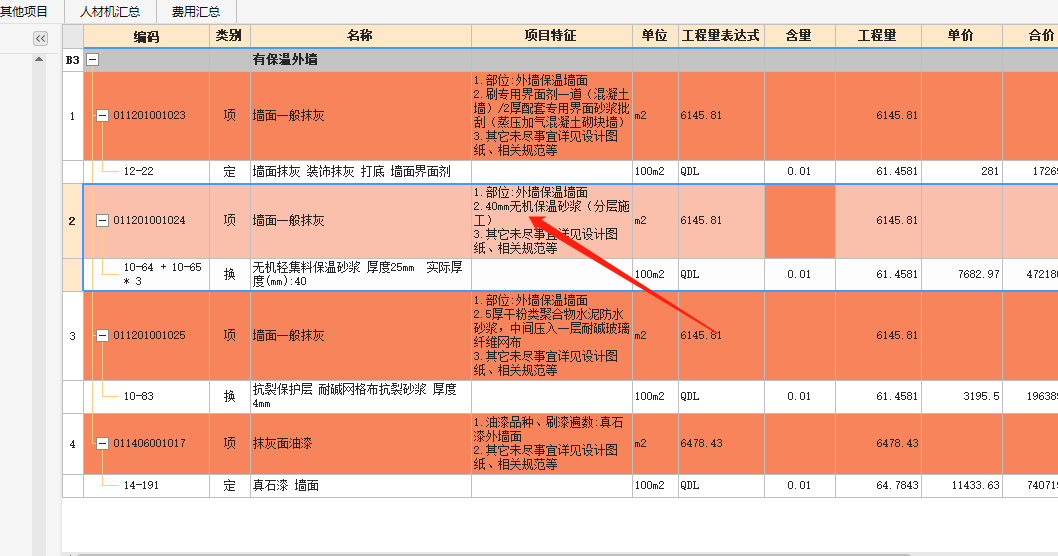Select code cell 011201001024
Image resolution: width=1058 pixels, height=556 pixels.
tap(149, 221)
